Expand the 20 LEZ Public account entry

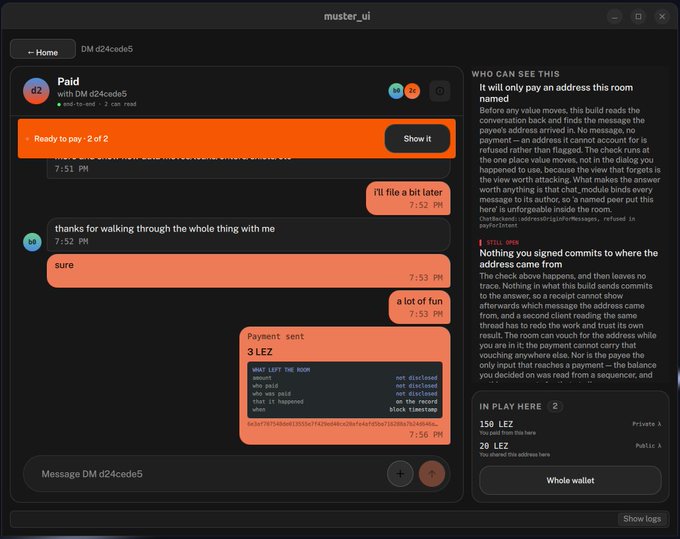pyautogui.click(x=570, y=449)
